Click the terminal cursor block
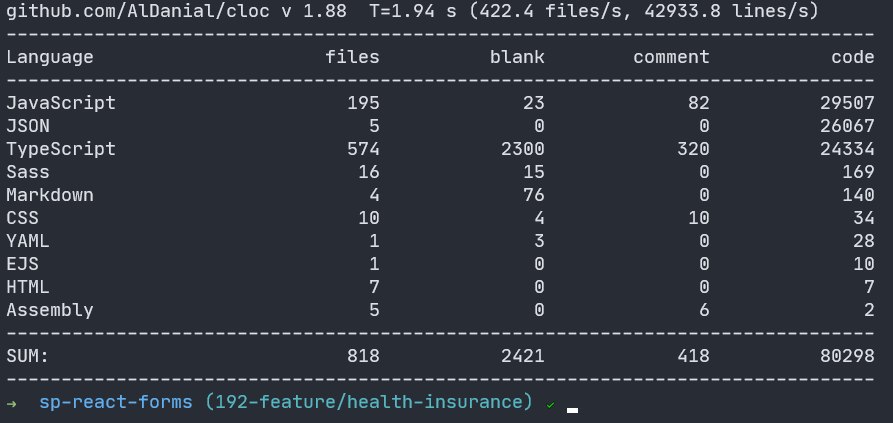Screen dimensions: 893x423 click(572, 408)
